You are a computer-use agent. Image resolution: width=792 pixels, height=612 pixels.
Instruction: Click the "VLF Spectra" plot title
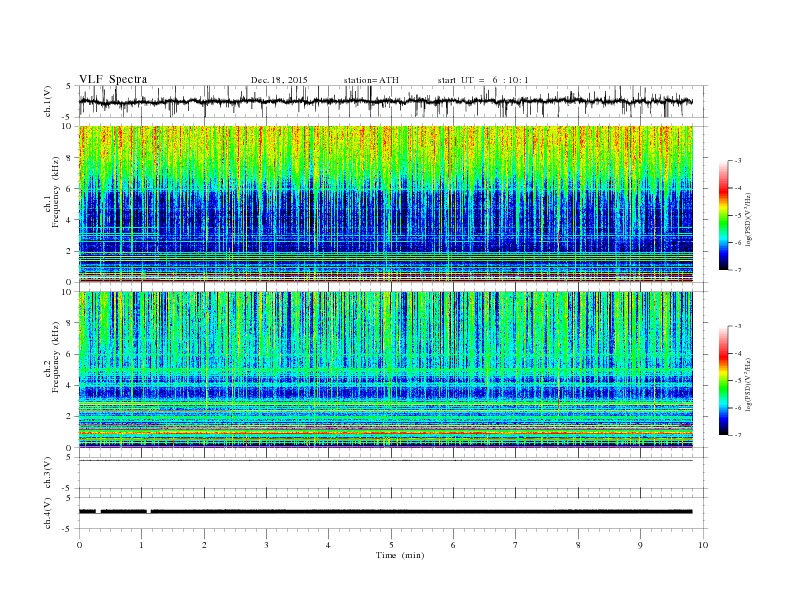(x=113, y=79)
